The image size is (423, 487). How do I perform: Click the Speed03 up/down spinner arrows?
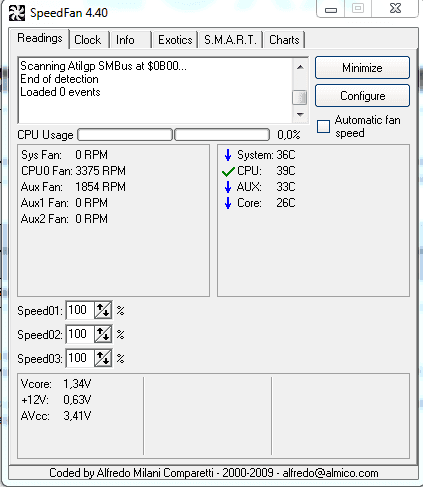tap(103, 358)
